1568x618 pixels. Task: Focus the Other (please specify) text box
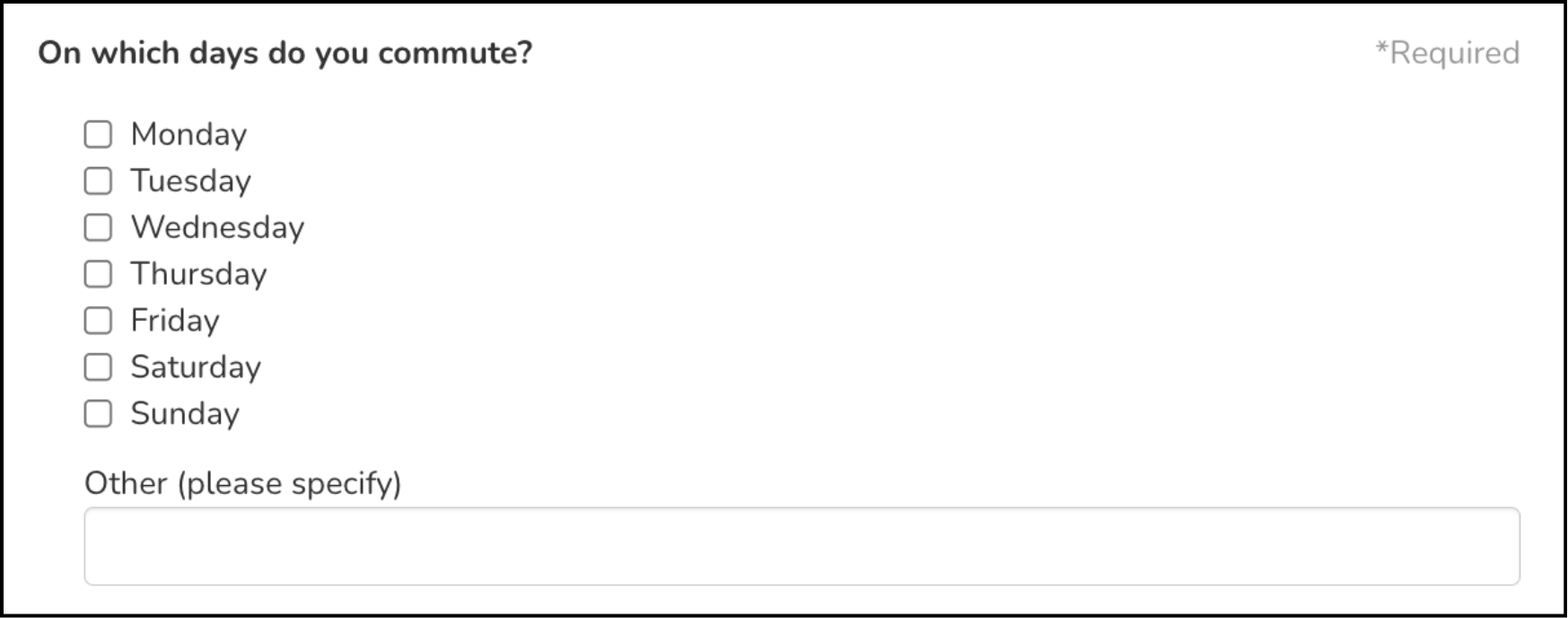802,546
